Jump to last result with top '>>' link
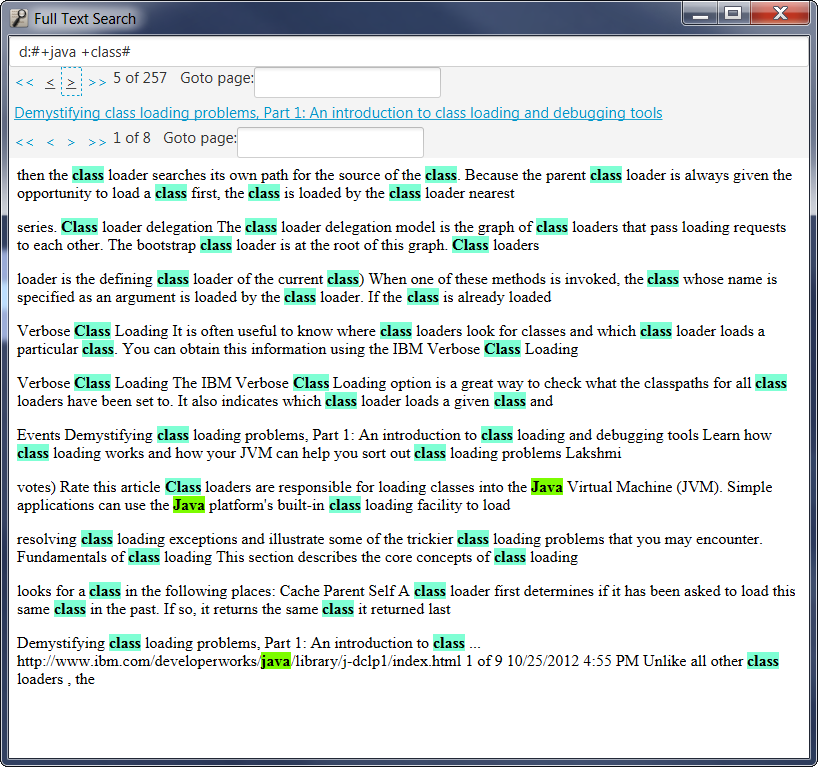This screenshot has height=767, width=818. tap(97, 82)
